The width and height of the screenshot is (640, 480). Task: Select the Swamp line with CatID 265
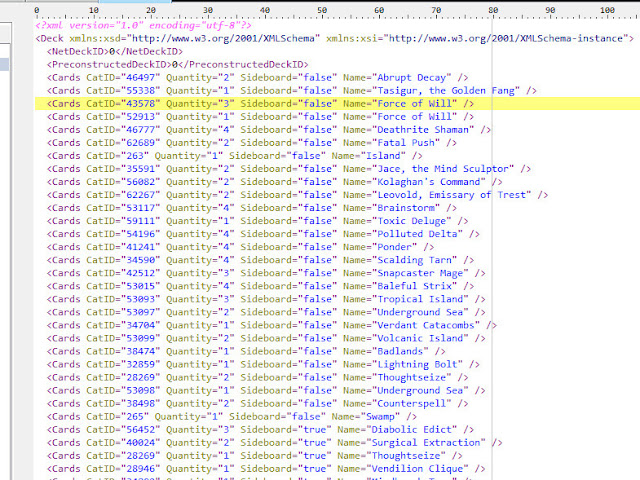click(x=231, y=417)
